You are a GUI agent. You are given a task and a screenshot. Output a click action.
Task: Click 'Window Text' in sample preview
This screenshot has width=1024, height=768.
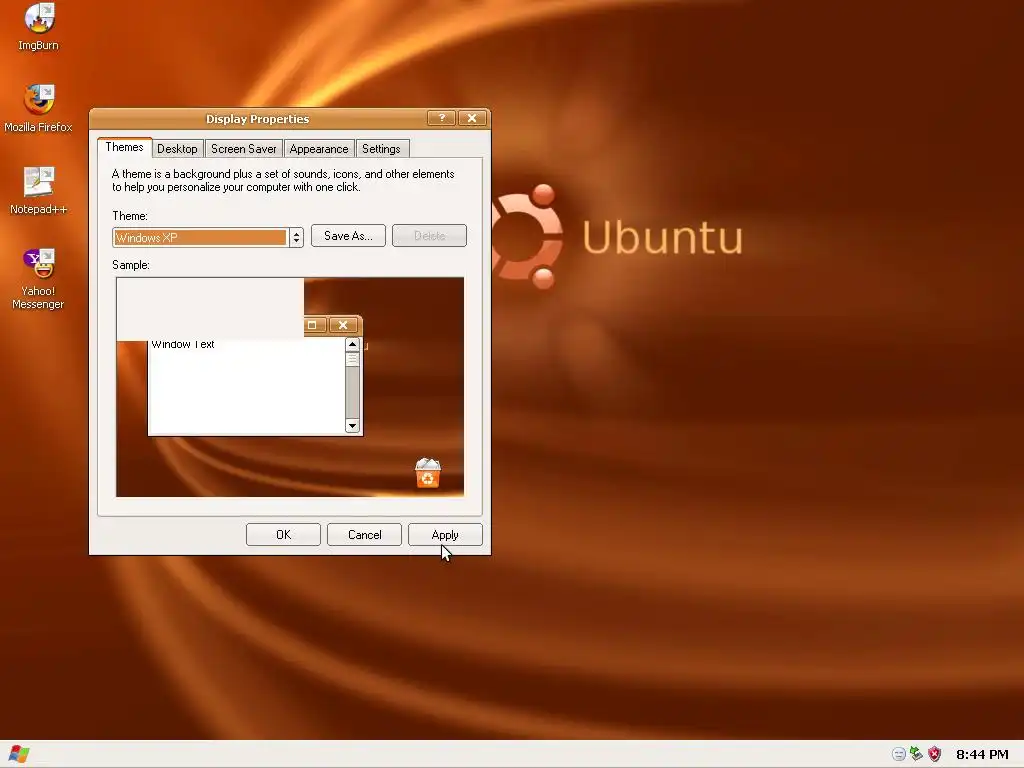click(183, 344)
